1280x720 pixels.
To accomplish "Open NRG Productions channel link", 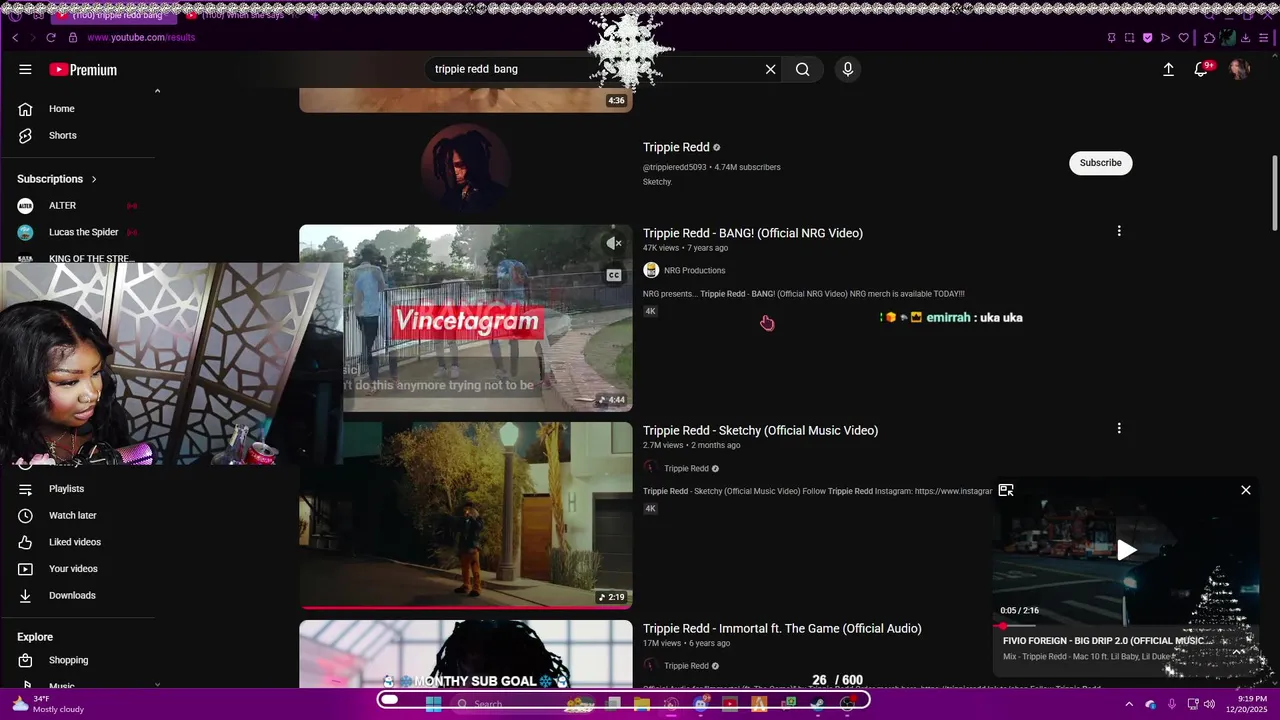I will 694,271.
